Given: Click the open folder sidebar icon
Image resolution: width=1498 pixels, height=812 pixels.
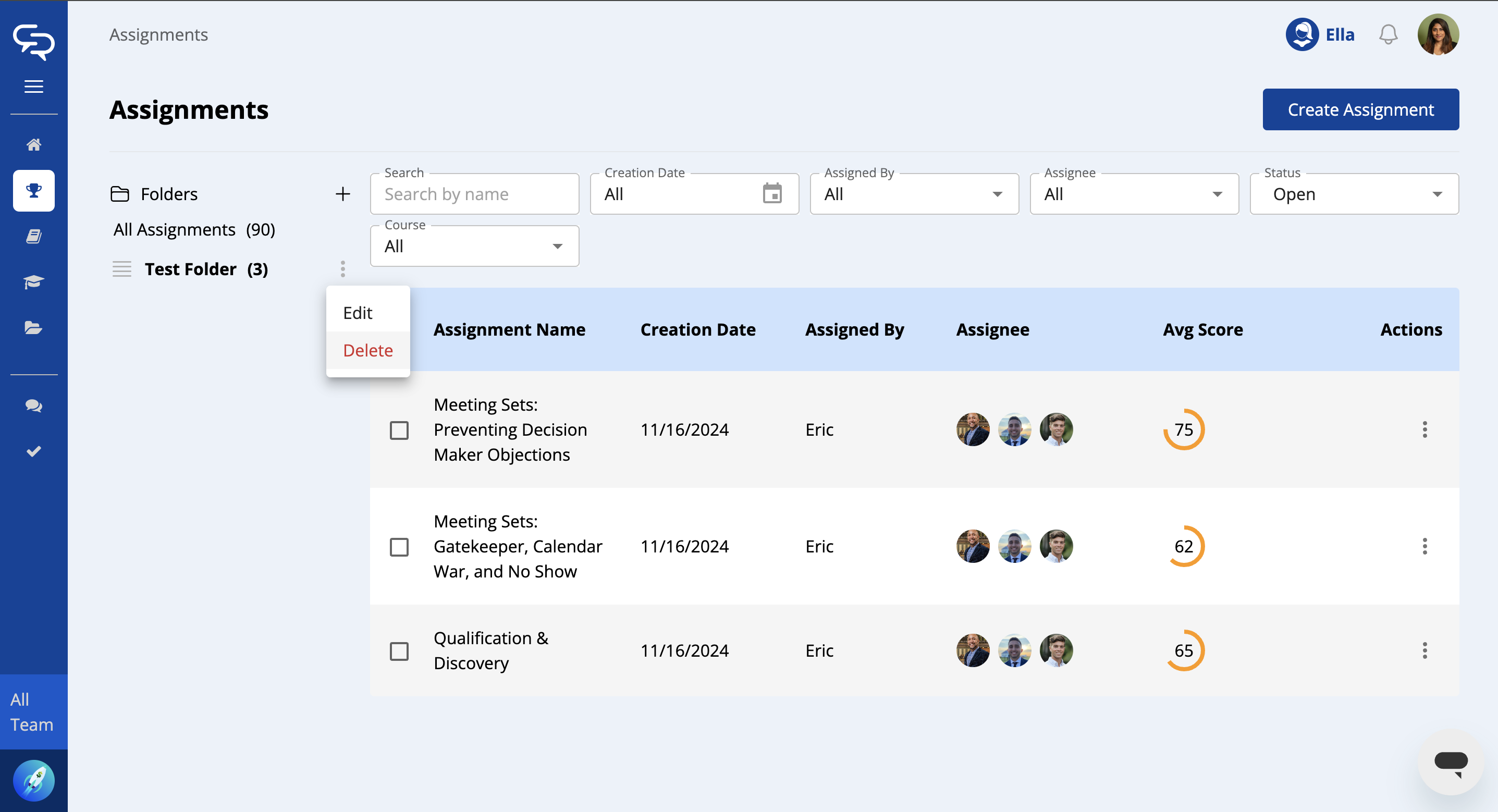Looking at the screenshot, I should (x=34, y=328).
